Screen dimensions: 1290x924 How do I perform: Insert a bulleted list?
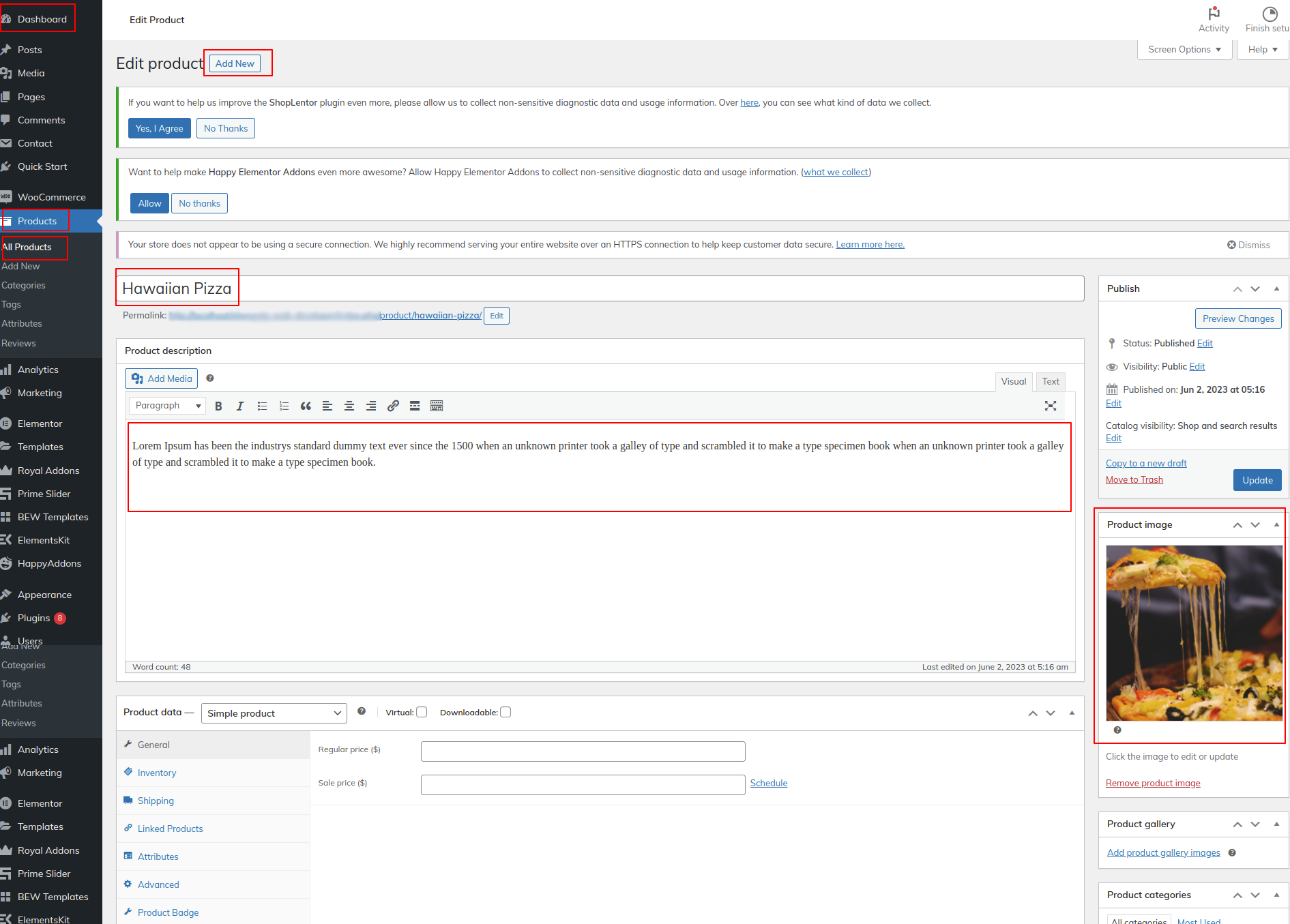tap(262, 406)
